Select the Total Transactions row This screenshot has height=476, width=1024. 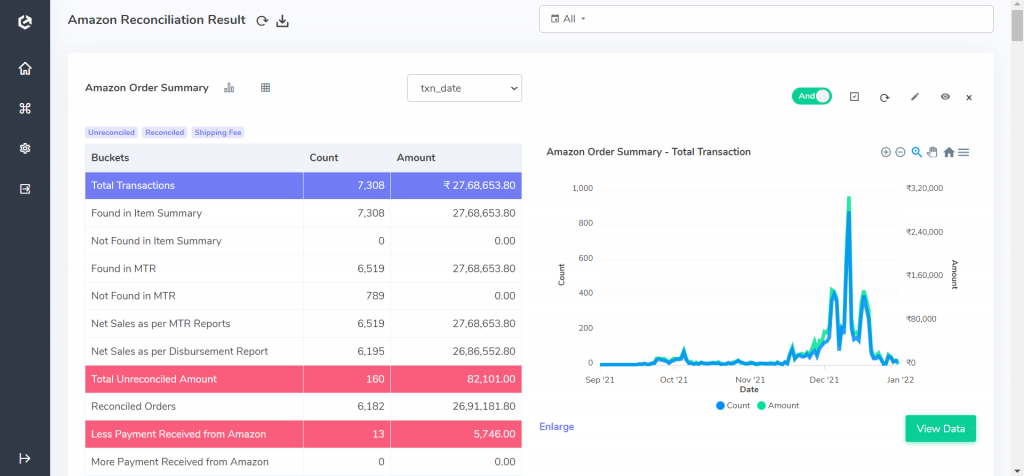coord(303,185)
